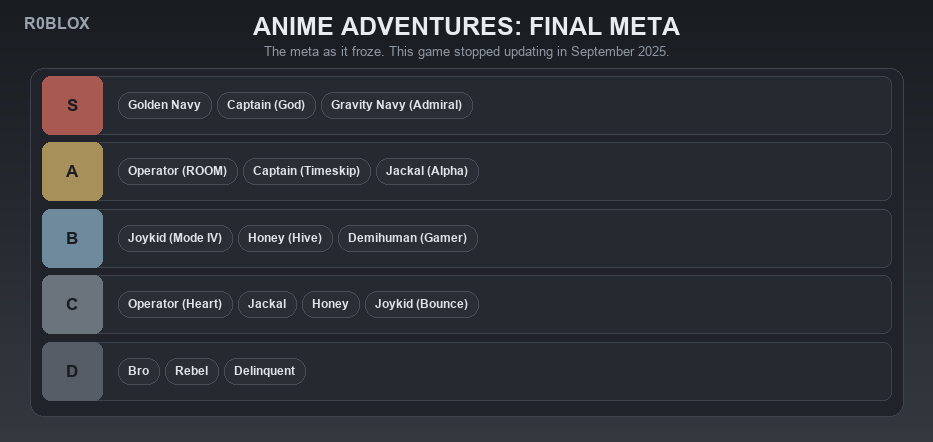Click the red S tier label

pos(72,105)
